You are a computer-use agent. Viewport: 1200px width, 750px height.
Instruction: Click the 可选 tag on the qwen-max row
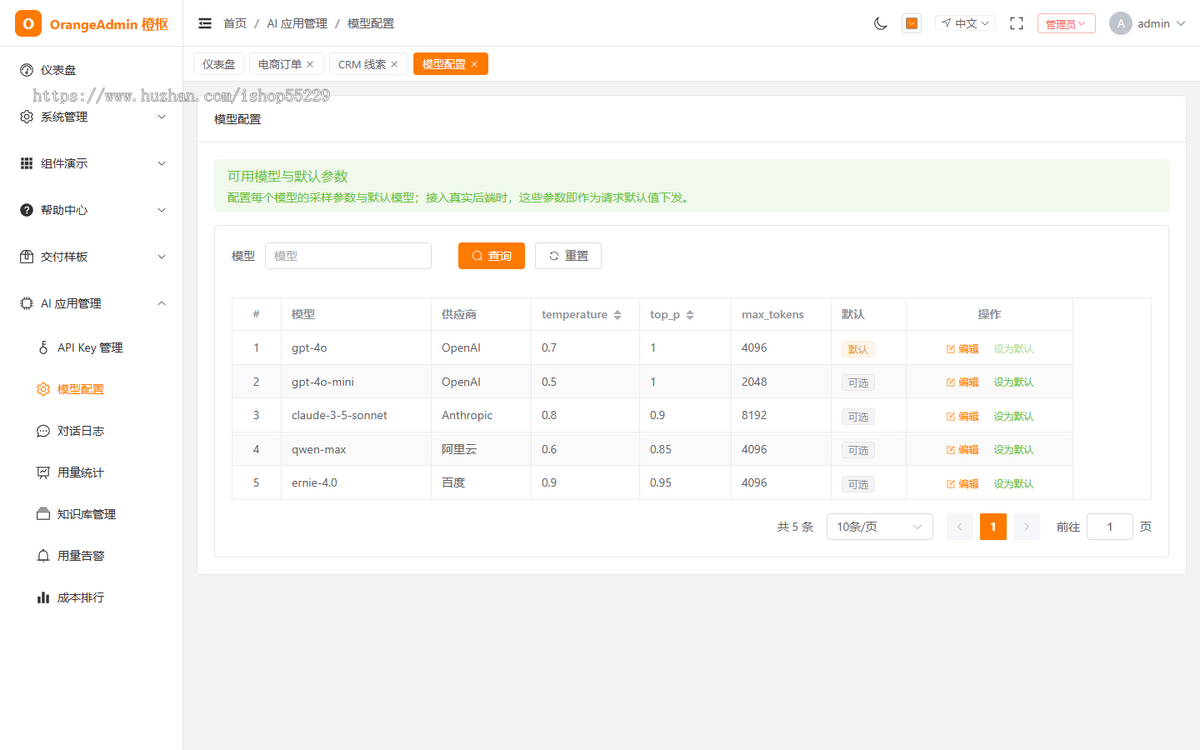coord(858,450)
